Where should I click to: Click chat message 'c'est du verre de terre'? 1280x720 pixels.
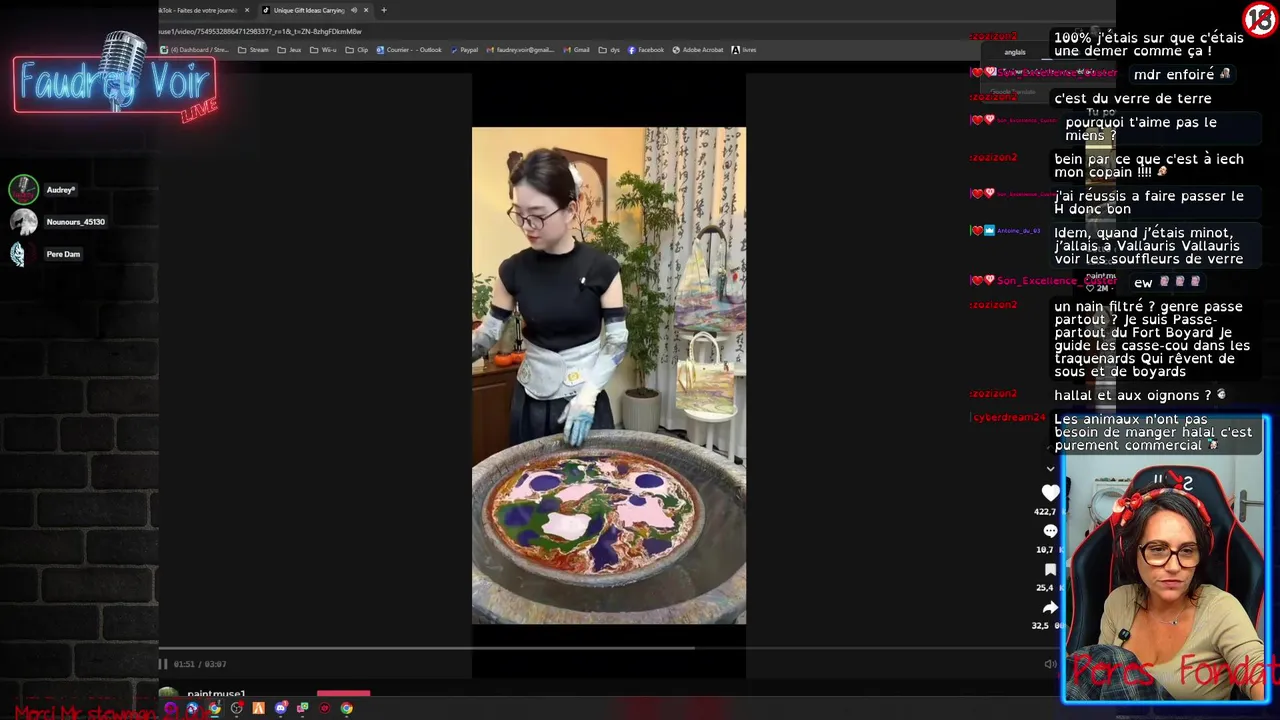click(1132, 98)
